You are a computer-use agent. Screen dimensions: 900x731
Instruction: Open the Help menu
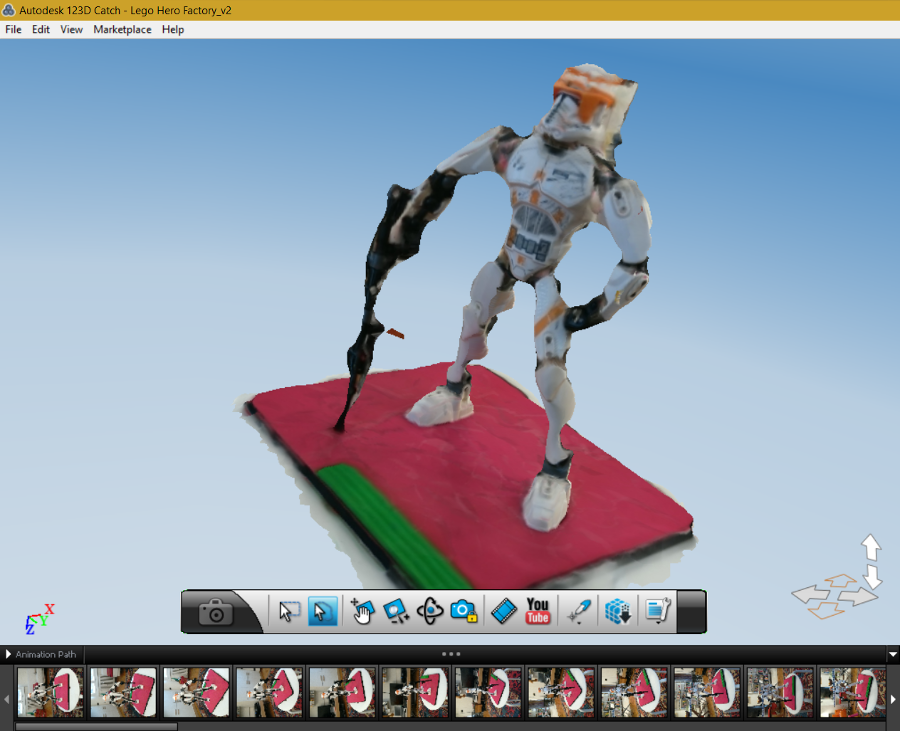click(x=173, y=29)
